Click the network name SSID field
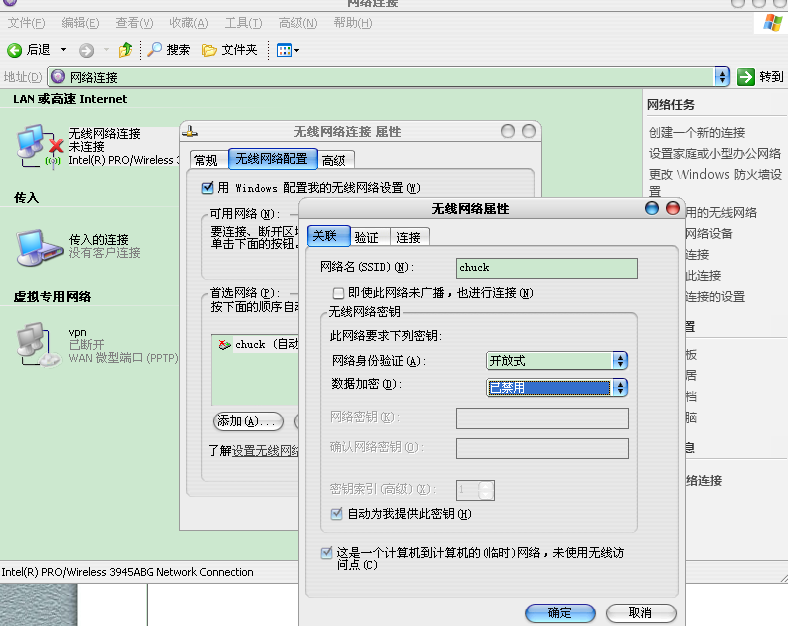This screenshot has height=626, width=788. [546, 268]
